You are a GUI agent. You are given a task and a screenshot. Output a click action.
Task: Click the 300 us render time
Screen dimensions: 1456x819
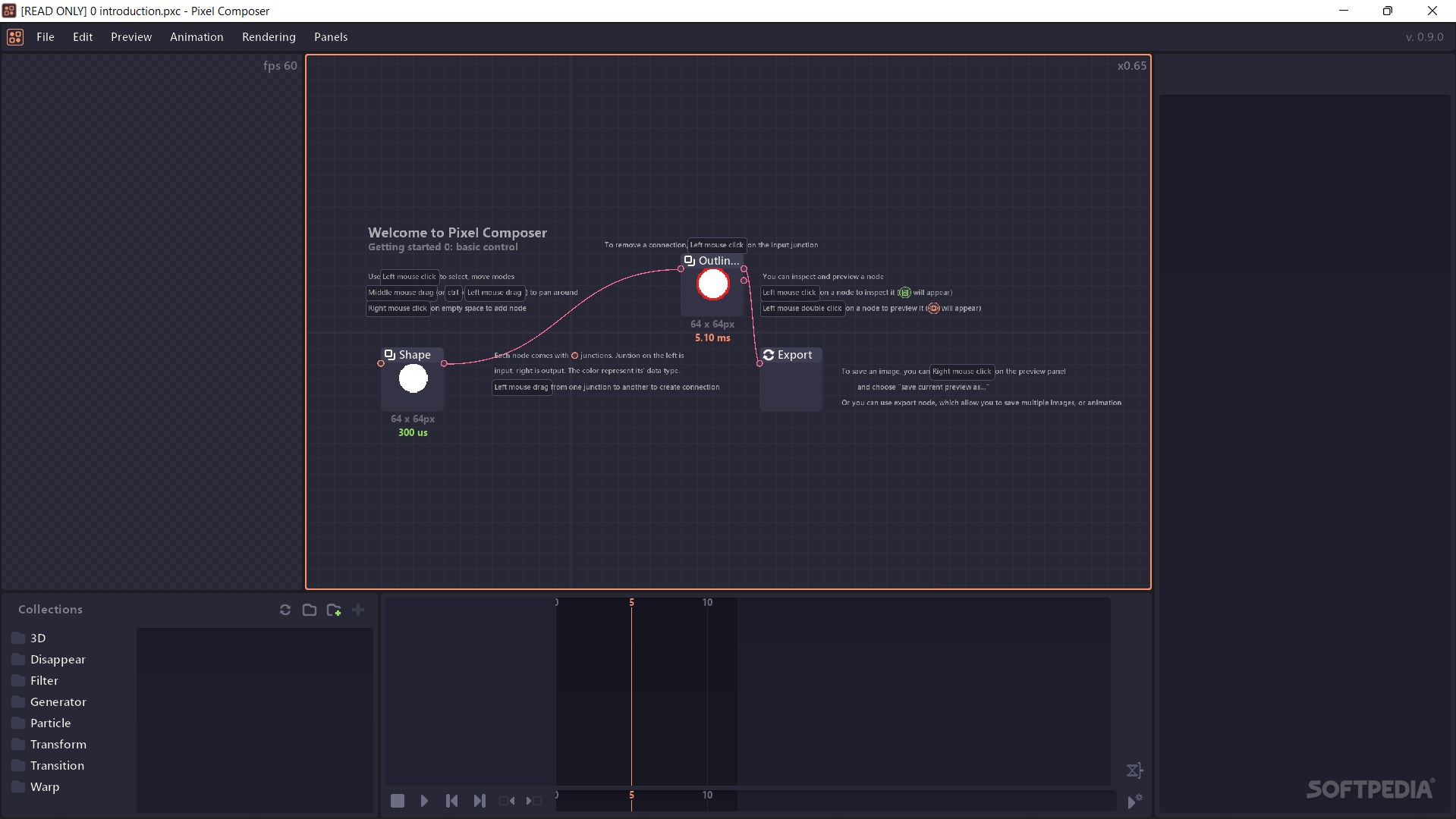[413, 433]
